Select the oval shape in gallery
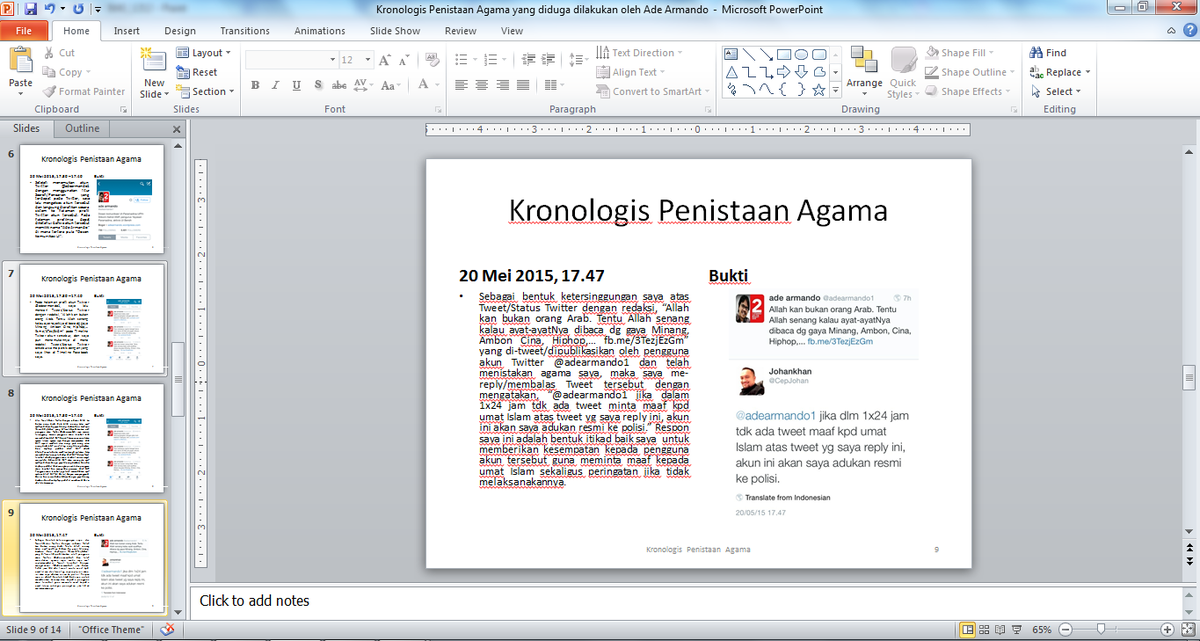Image resolution: width=1200 pixels, height=641 pixels. [802, 53]
